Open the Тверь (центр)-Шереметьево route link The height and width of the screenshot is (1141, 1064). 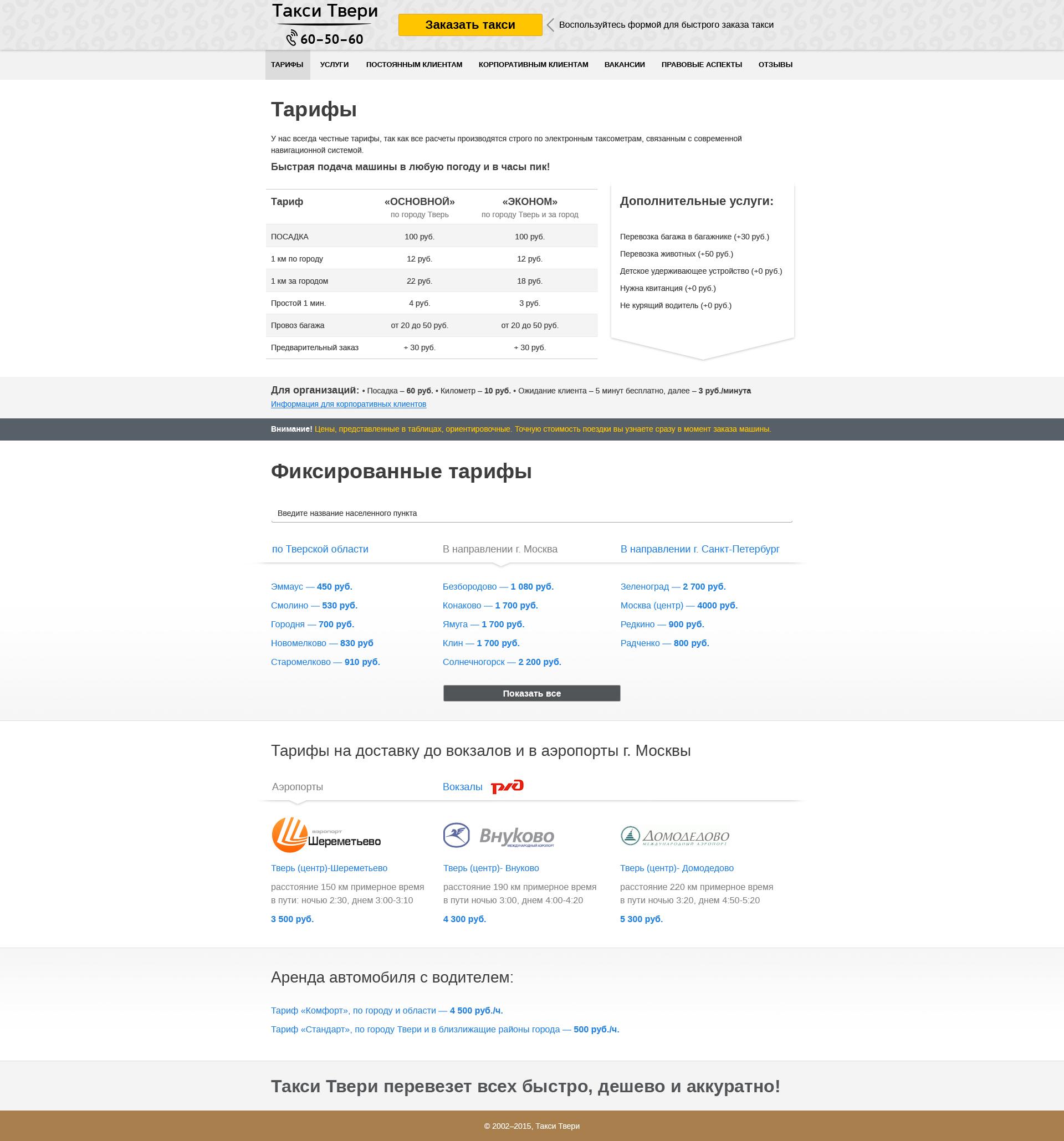click(329, 868)
